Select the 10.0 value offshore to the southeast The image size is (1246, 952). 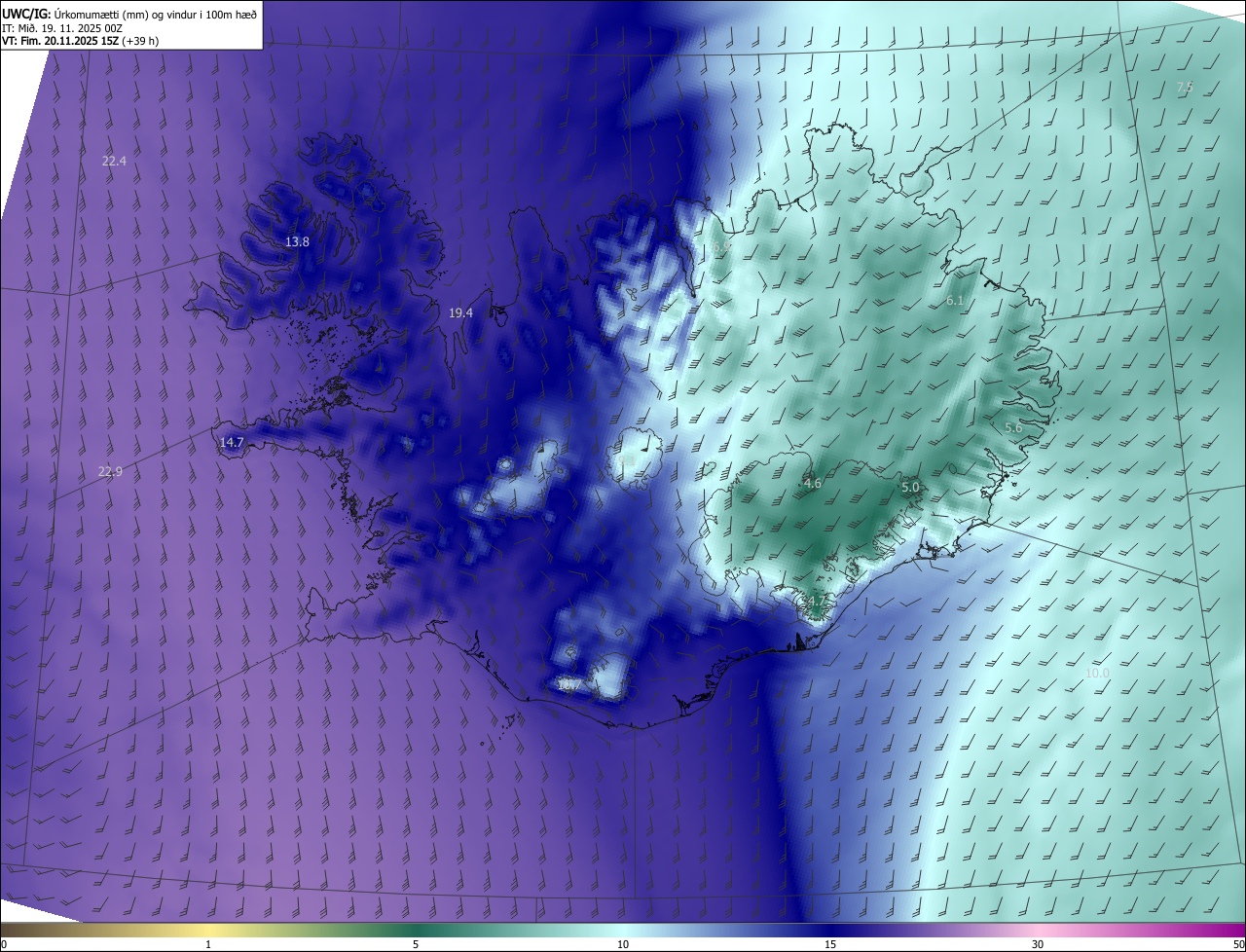[x=1097, y=673]
